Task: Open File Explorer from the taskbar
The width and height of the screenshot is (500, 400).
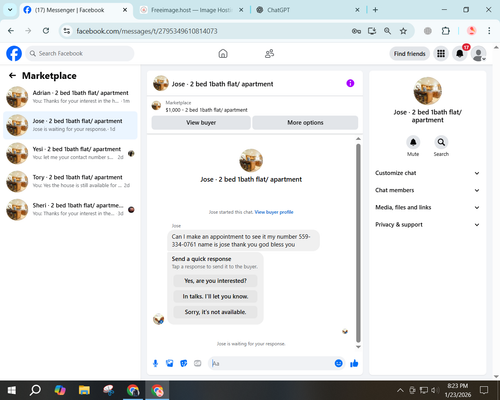Action: coord(84,390)
